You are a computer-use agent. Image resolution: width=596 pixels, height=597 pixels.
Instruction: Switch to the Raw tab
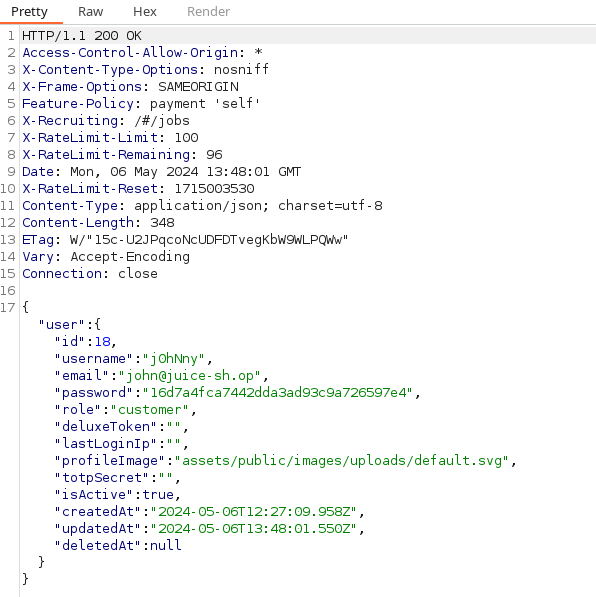91,12
